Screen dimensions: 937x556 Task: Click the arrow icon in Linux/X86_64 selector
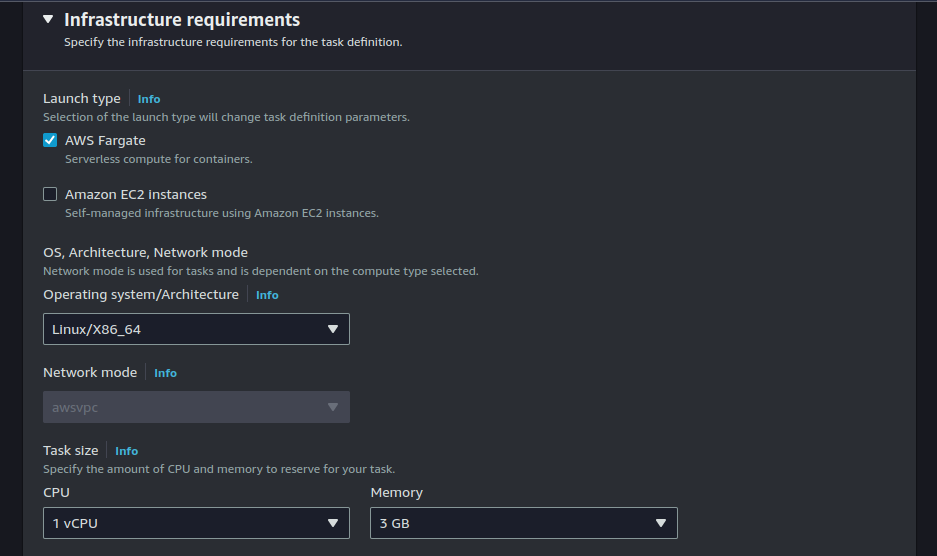[x=333, y=329]
